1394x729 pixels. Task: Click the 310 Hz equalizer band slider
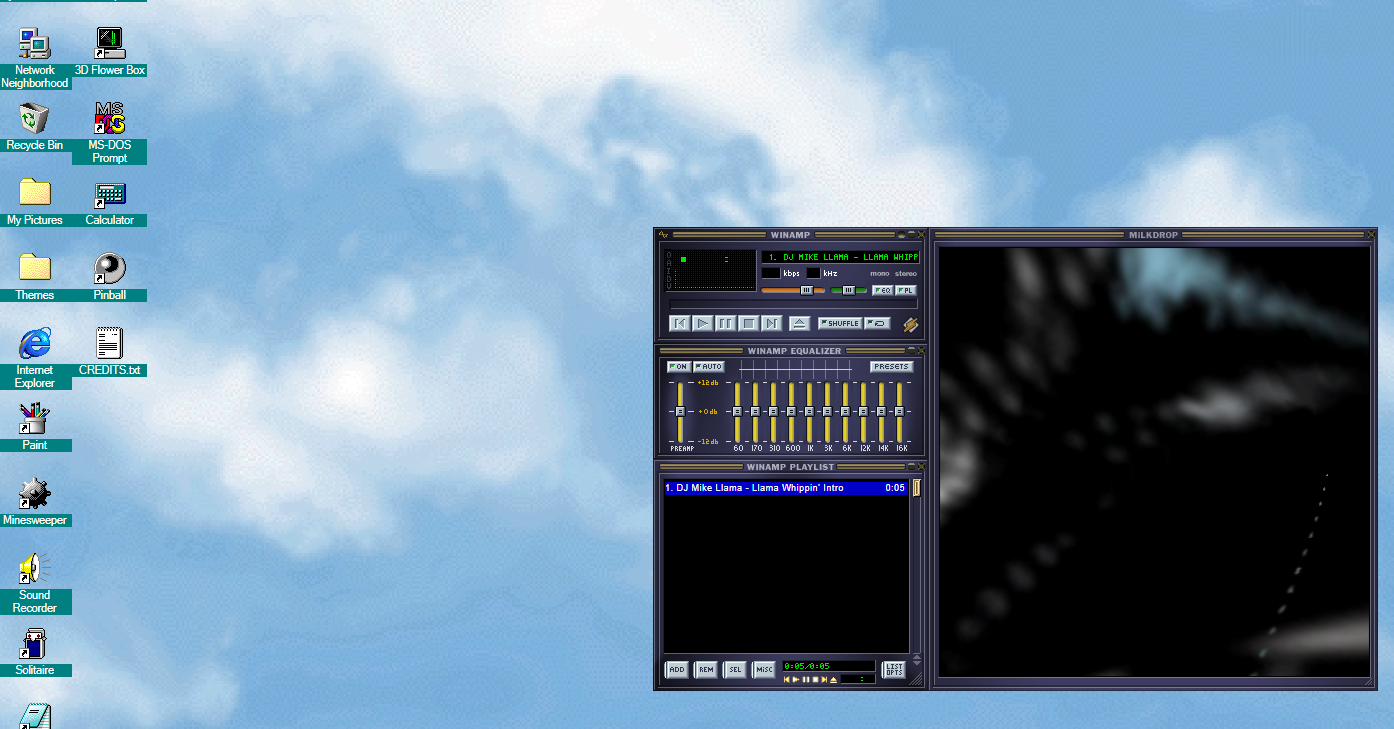[x=774, y=411]
